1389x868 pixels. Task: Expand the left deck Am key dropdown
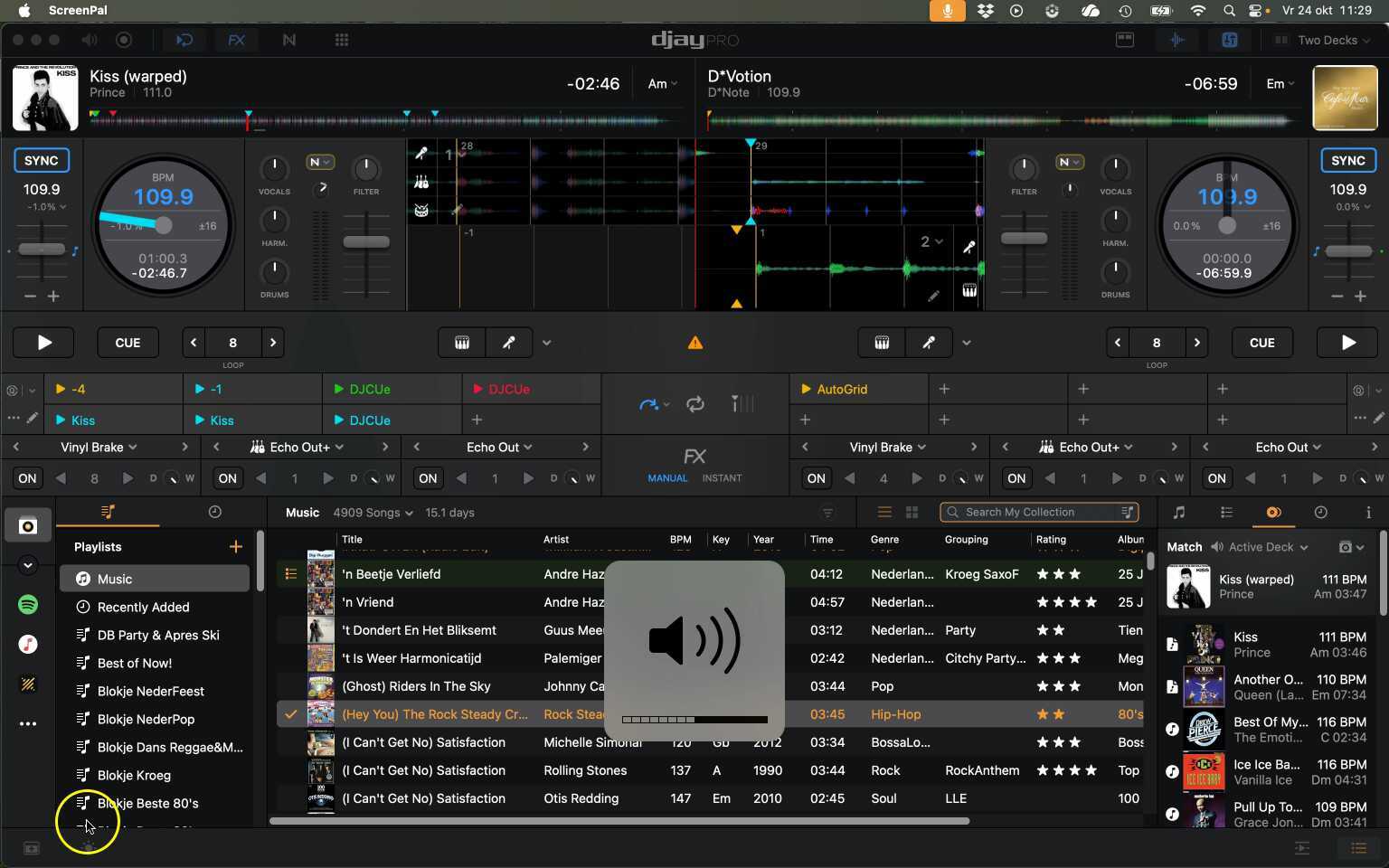[x=662, y=84]
